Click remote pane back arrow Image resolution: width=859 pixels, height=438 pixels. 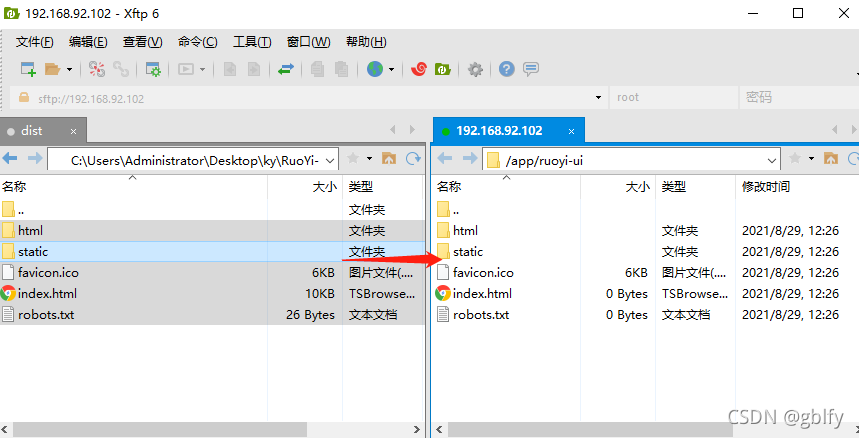[x=445, y=159]
